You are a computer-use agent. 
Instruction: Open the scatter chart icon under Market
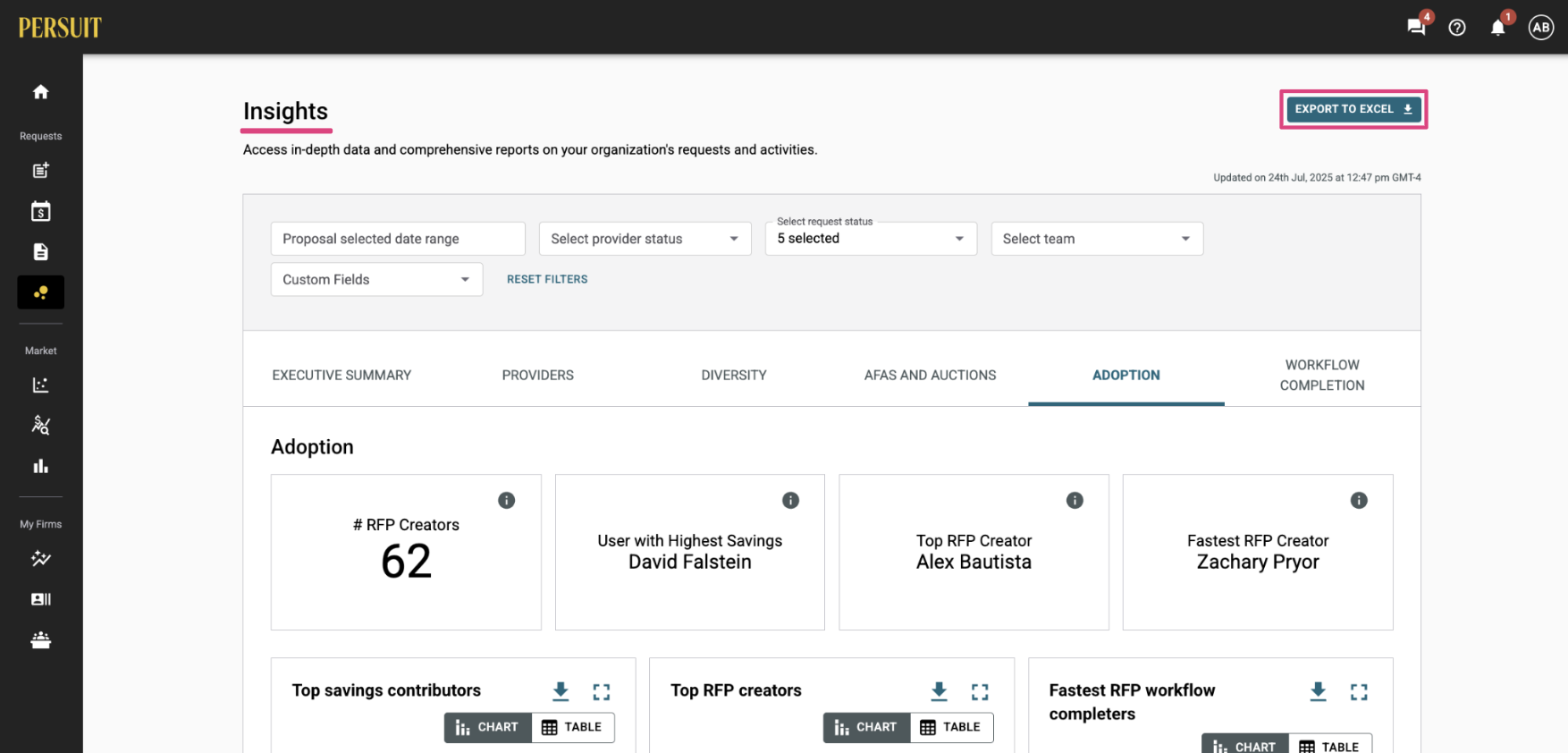click(40, 385)
